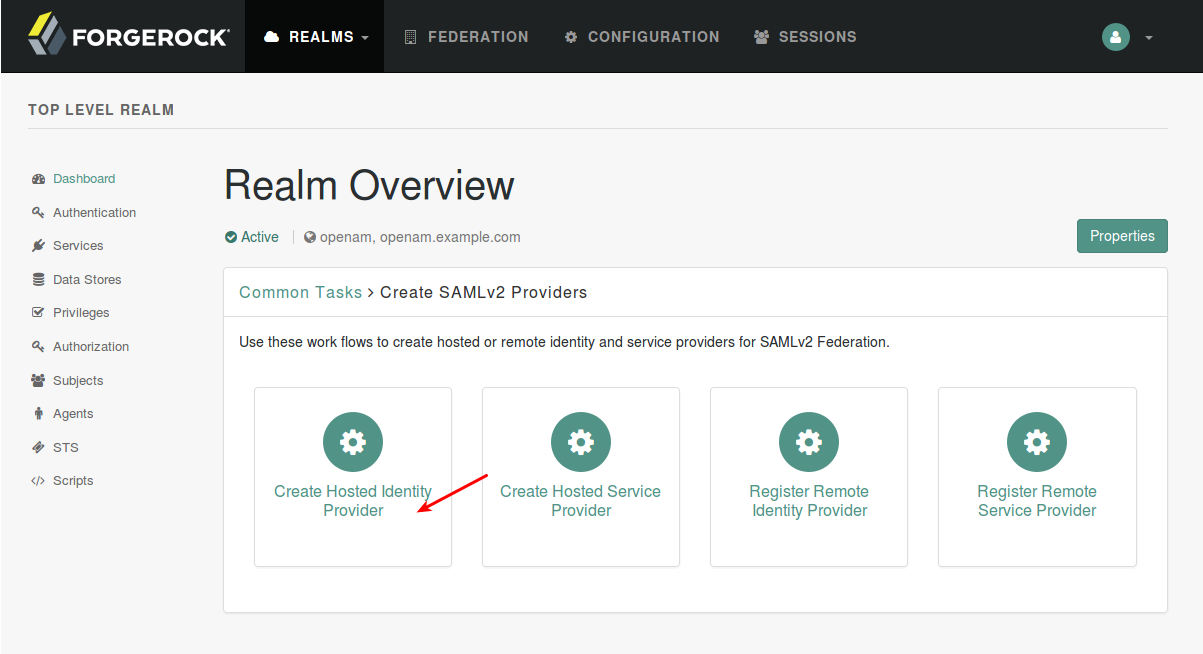The image size is (1203, 654).
Task: Click the Common Tasks breadcrumb link
Action: pyautogui.click(x=300, y=293)
